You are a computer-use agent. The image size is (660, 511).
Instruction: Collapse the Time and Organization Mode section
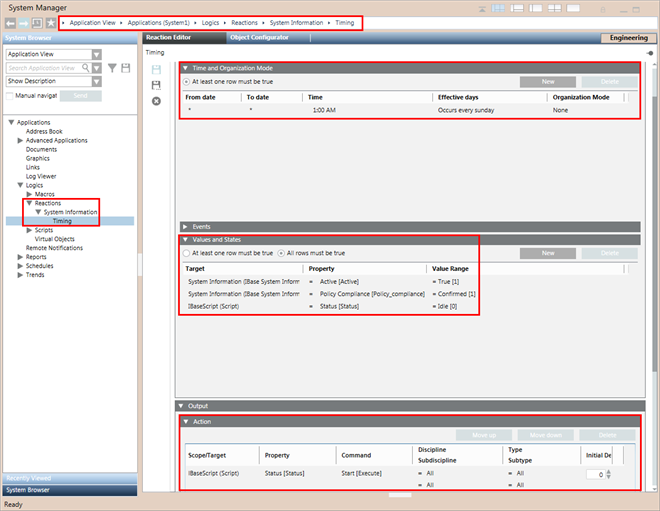coord(185,68)
